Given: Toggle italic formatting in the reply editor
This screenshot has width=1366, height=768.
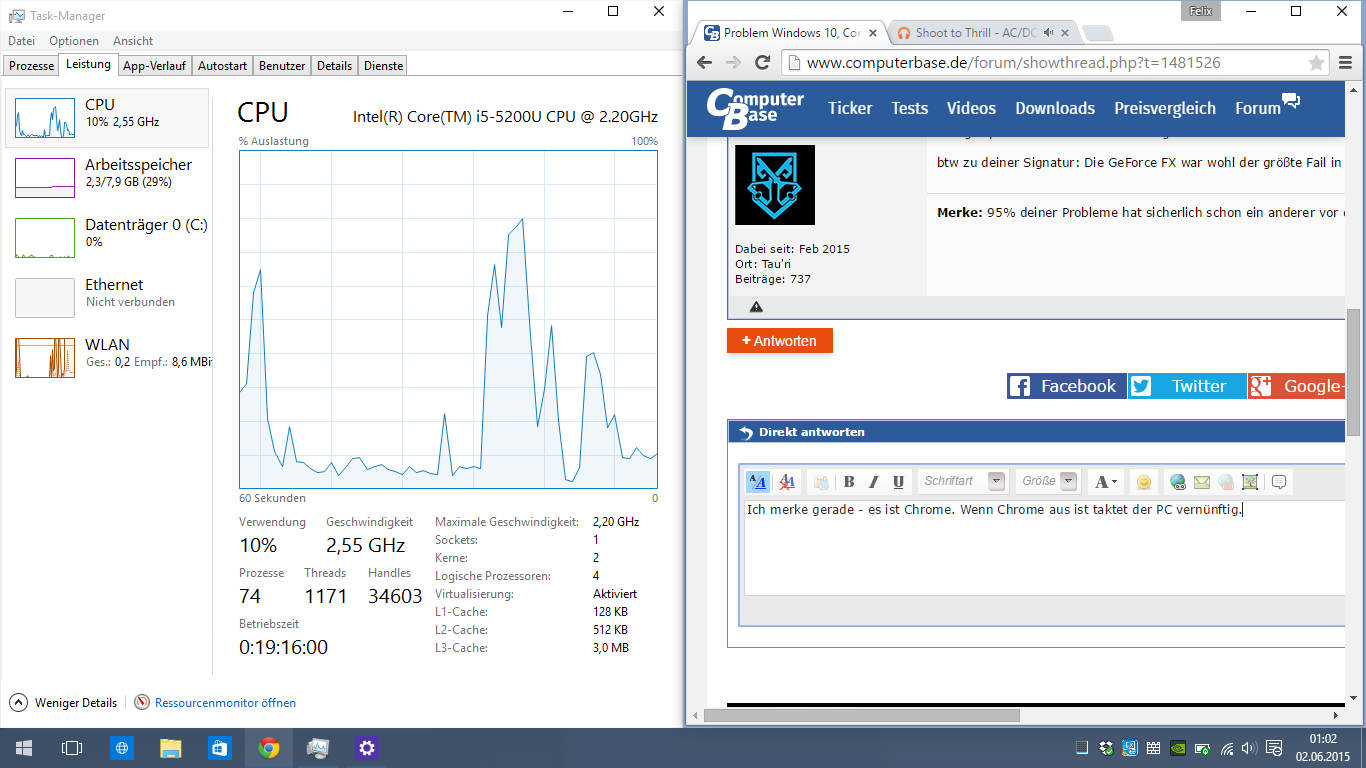Looking at the screenshot, I should [873, 482].
